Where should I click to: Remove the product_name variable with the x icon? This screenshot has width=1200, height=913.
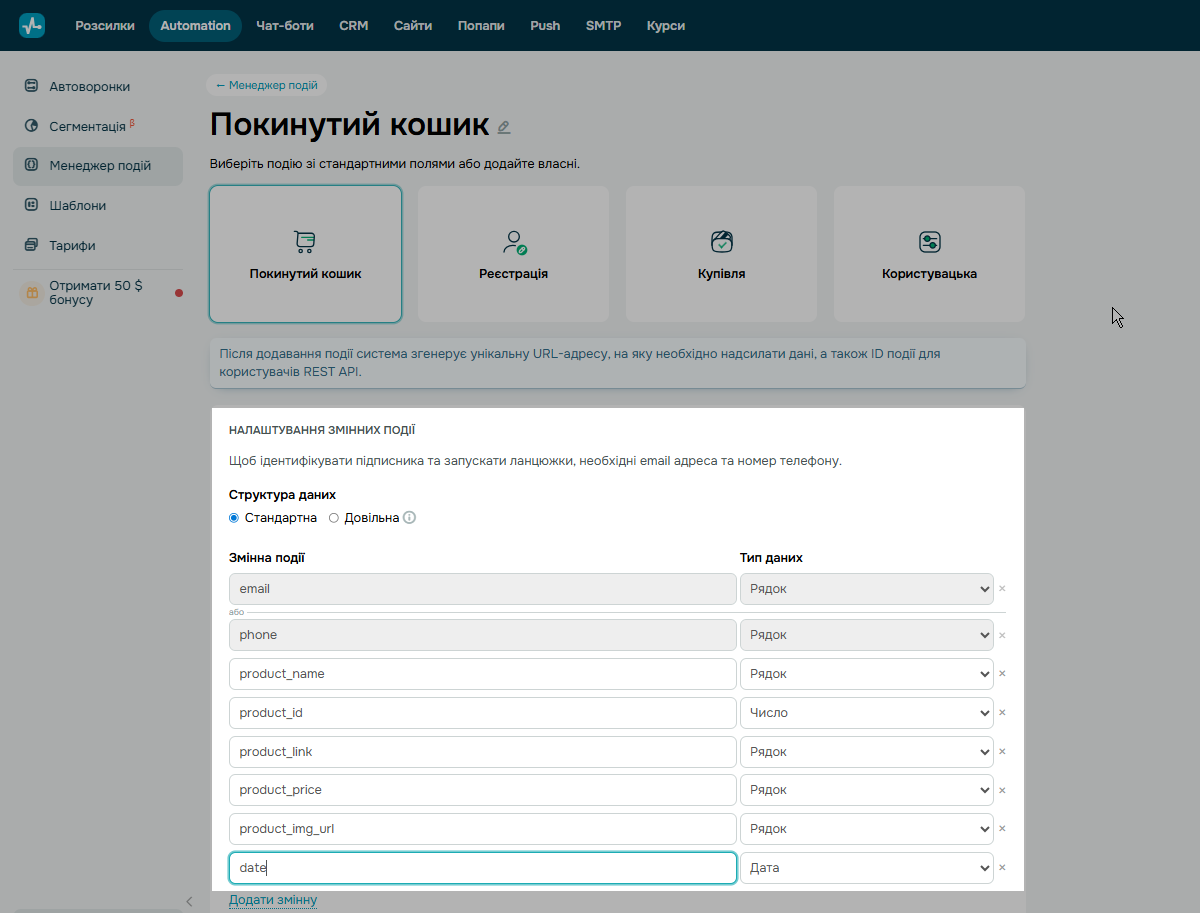[x=1002, y=674]
